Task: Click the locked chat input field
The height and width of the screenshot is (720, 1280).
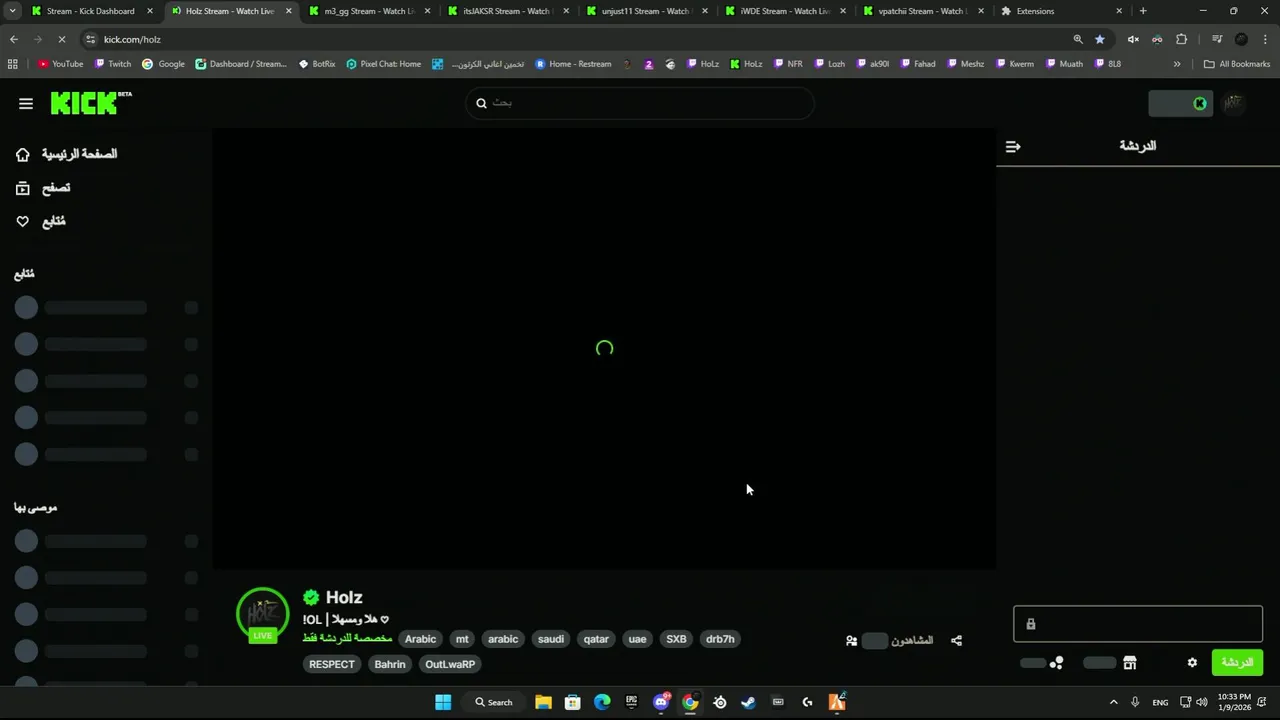Action: (x=1138, y=623)
